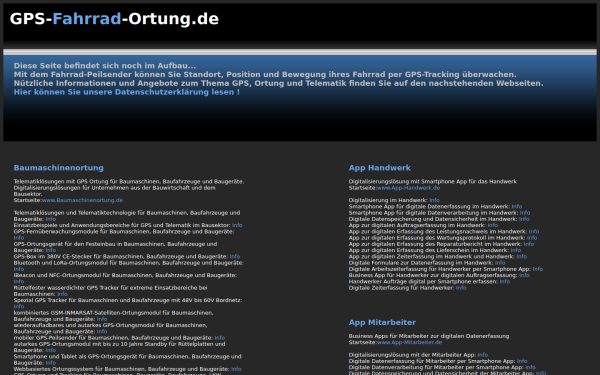The width and height of the screenshot is (600, 375).
Task: Open Info under Bluetooth und LoRa-Ortungsmodul
Action: [x=19, y=269]
